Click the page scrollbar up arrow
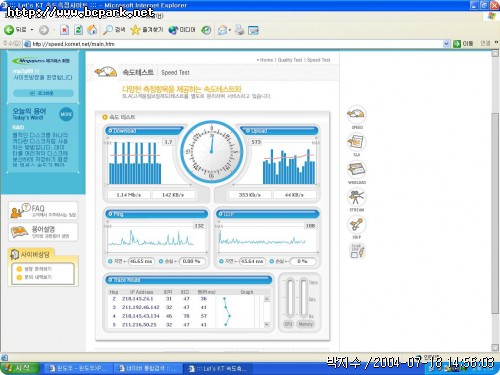The height and width of the screenshot is (375, 500). [x=495, y=53]
